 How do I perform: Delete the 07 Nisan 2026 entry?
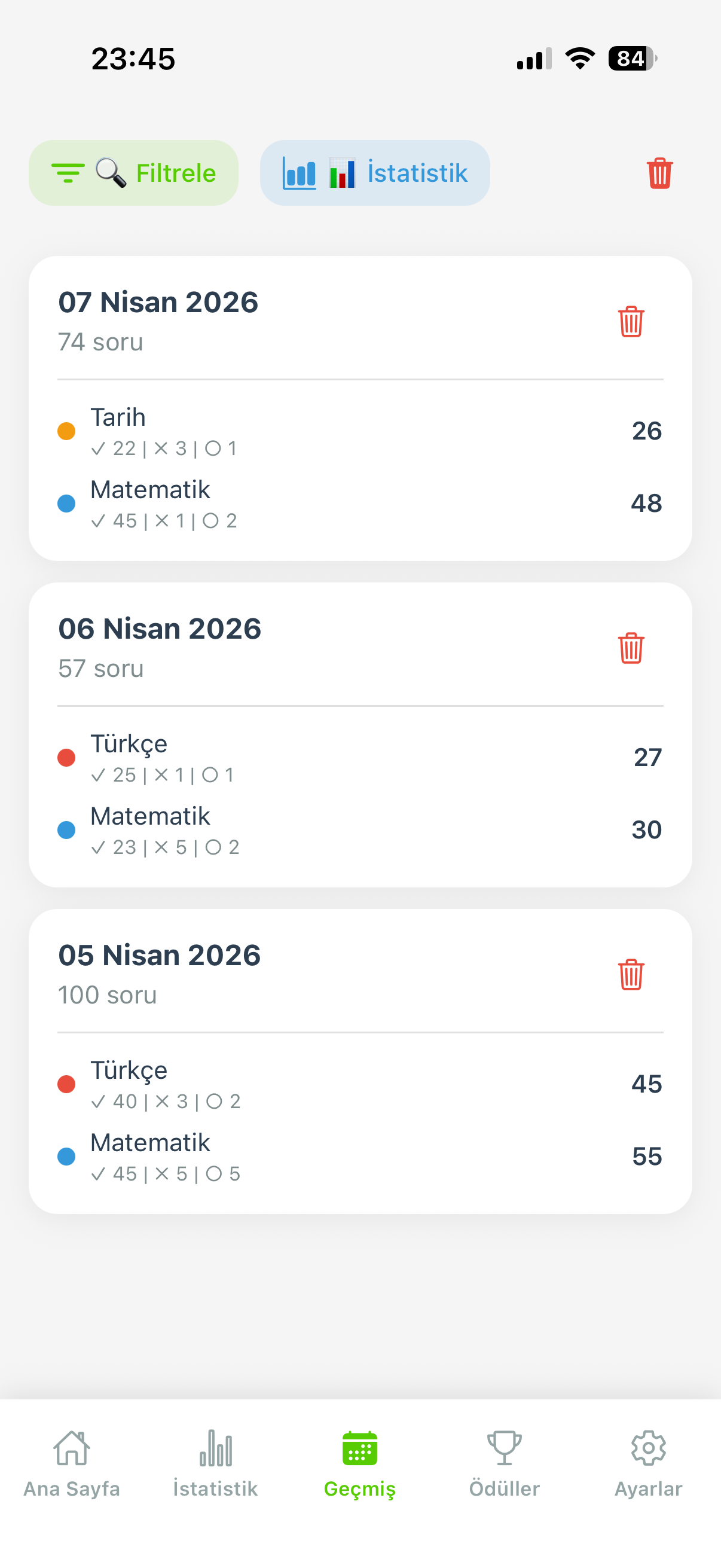pyautogui.click(x=631, y=321)
